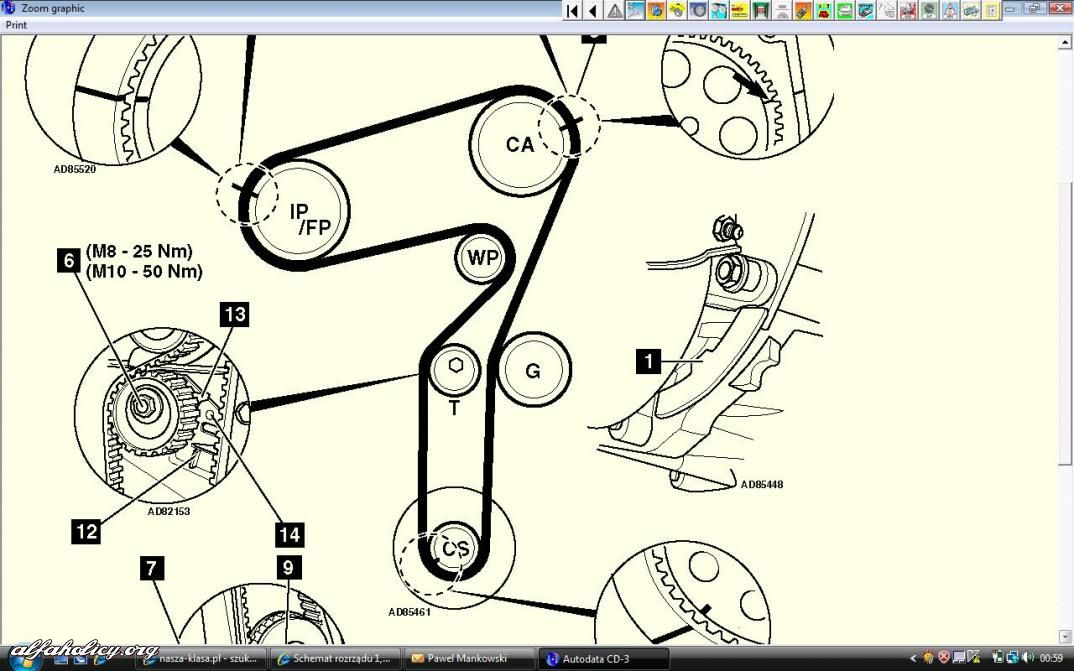Screen dimensions: 1074x671
Task: Open the Print menu
Action: click(x=16, y=25)
